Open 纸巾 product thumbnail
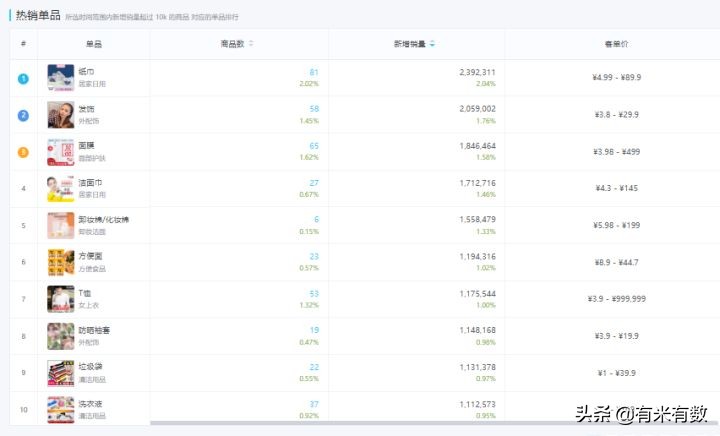The height and width of the screenshot is (436, 720). [61, 78]
